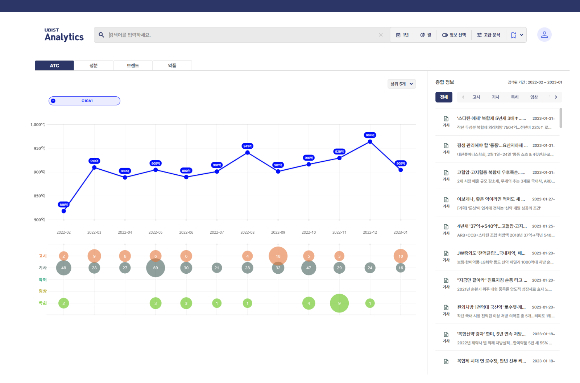Viewport: 580px width, 383px height.
Task: Show next category with right chevron
Action: pos(556,97)
